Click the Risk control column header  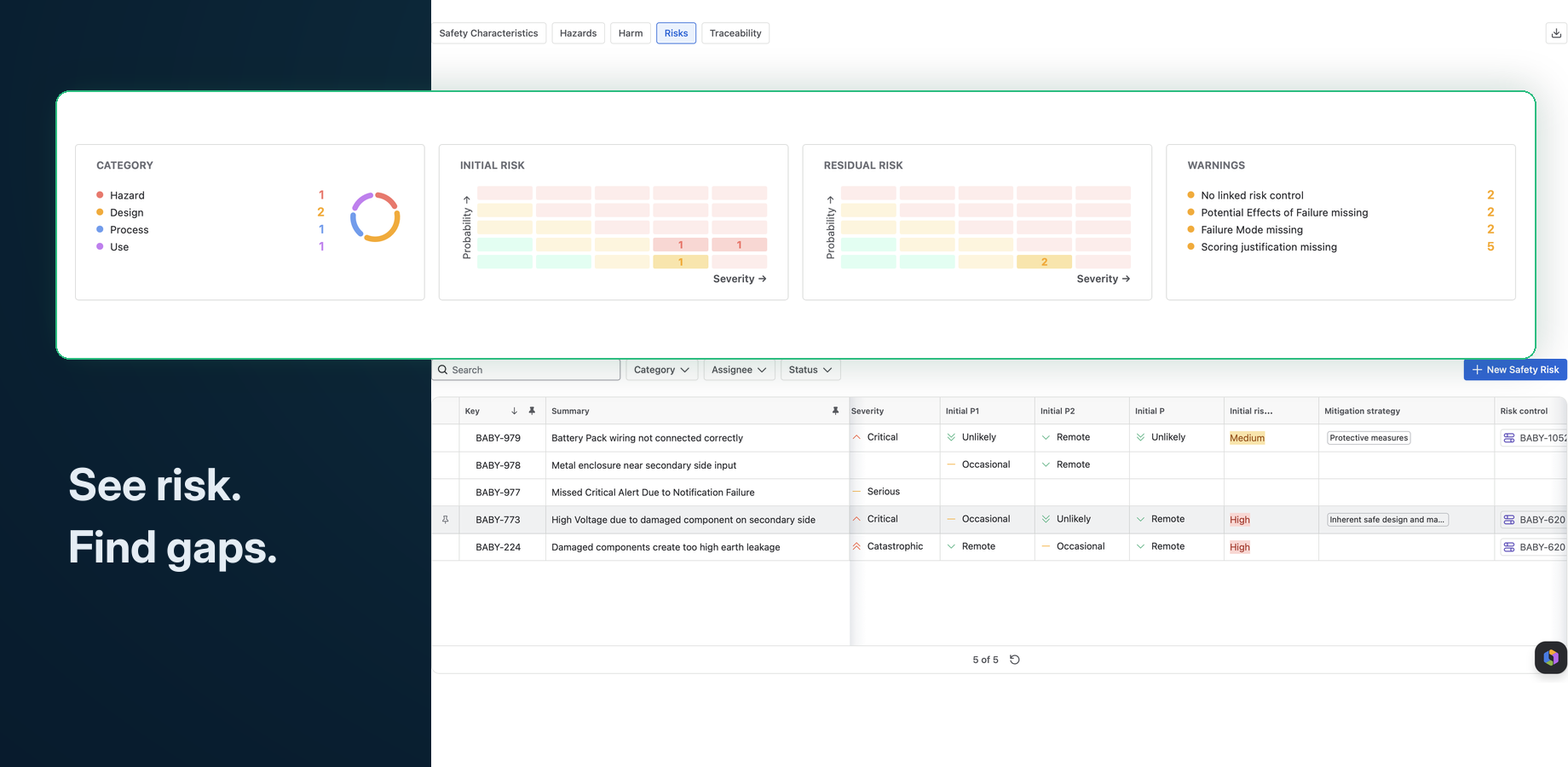coord(1531,411)
